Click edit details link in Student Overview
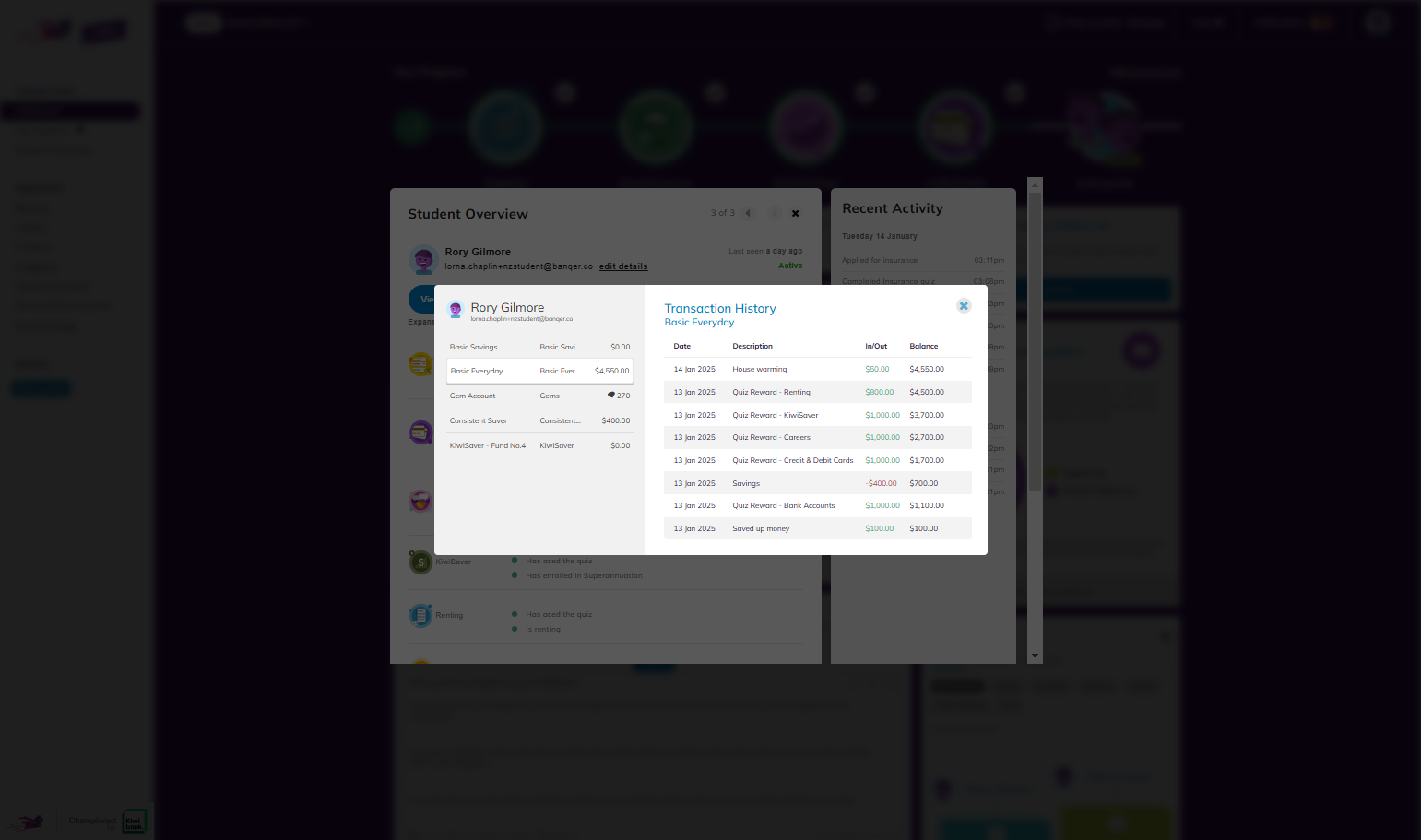 click(623, 266)
